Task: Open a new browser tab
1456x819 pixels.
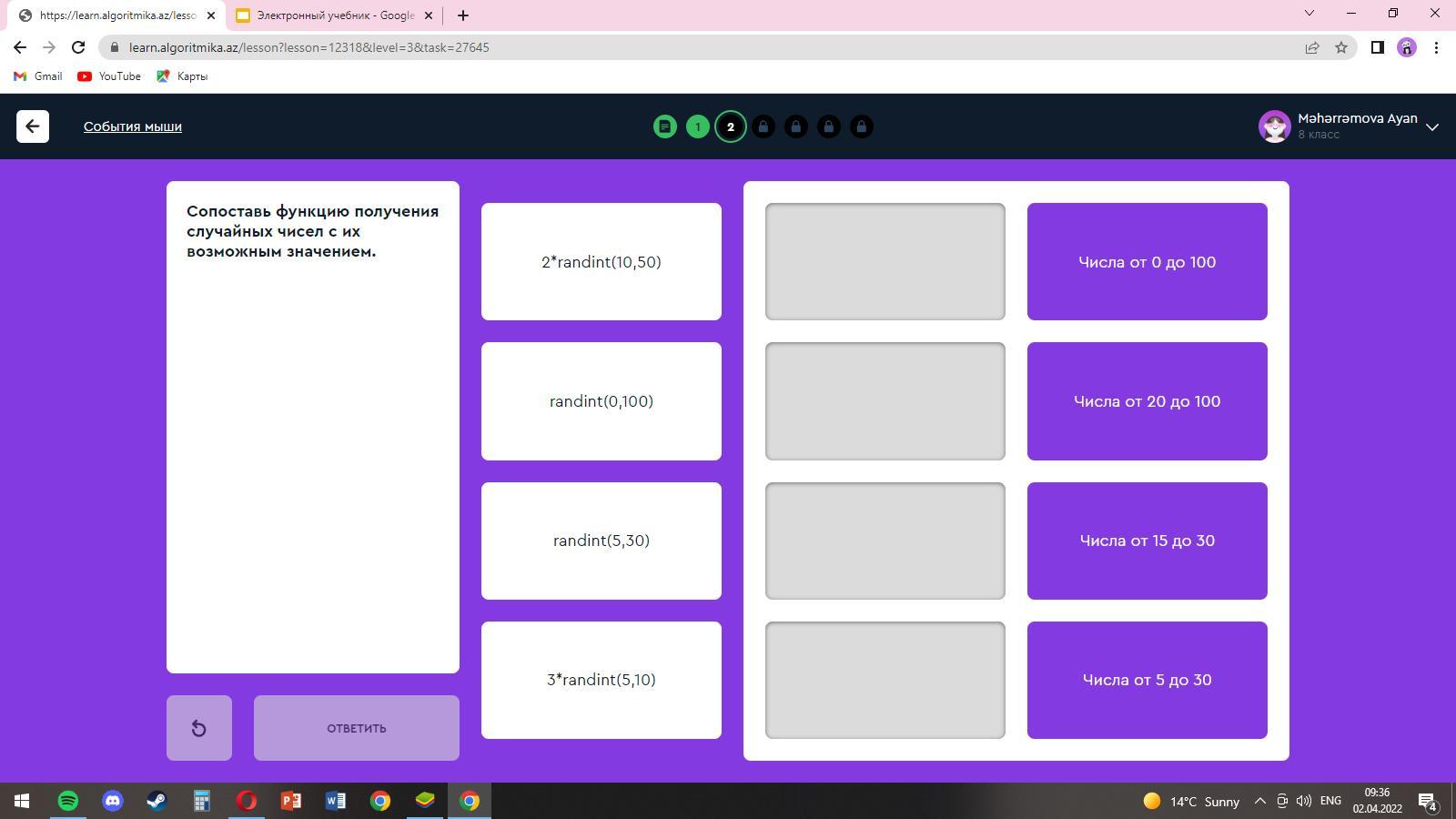Action: (x=462, y=15)
